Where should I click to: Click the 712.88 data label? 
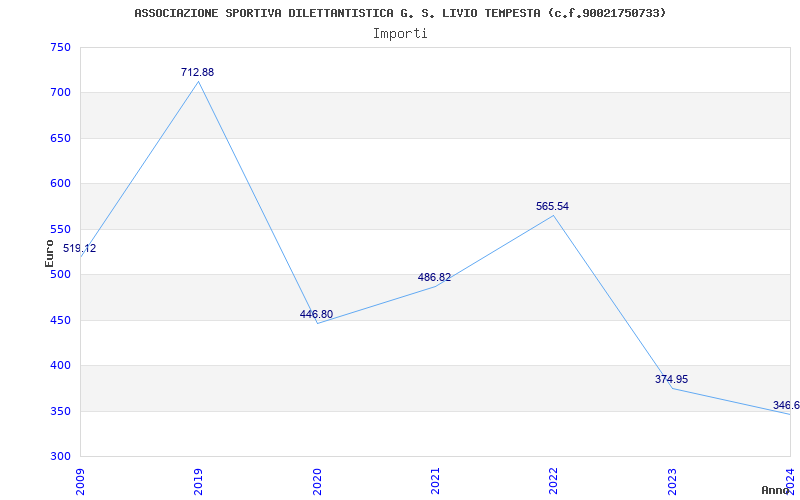pos(197,72)
